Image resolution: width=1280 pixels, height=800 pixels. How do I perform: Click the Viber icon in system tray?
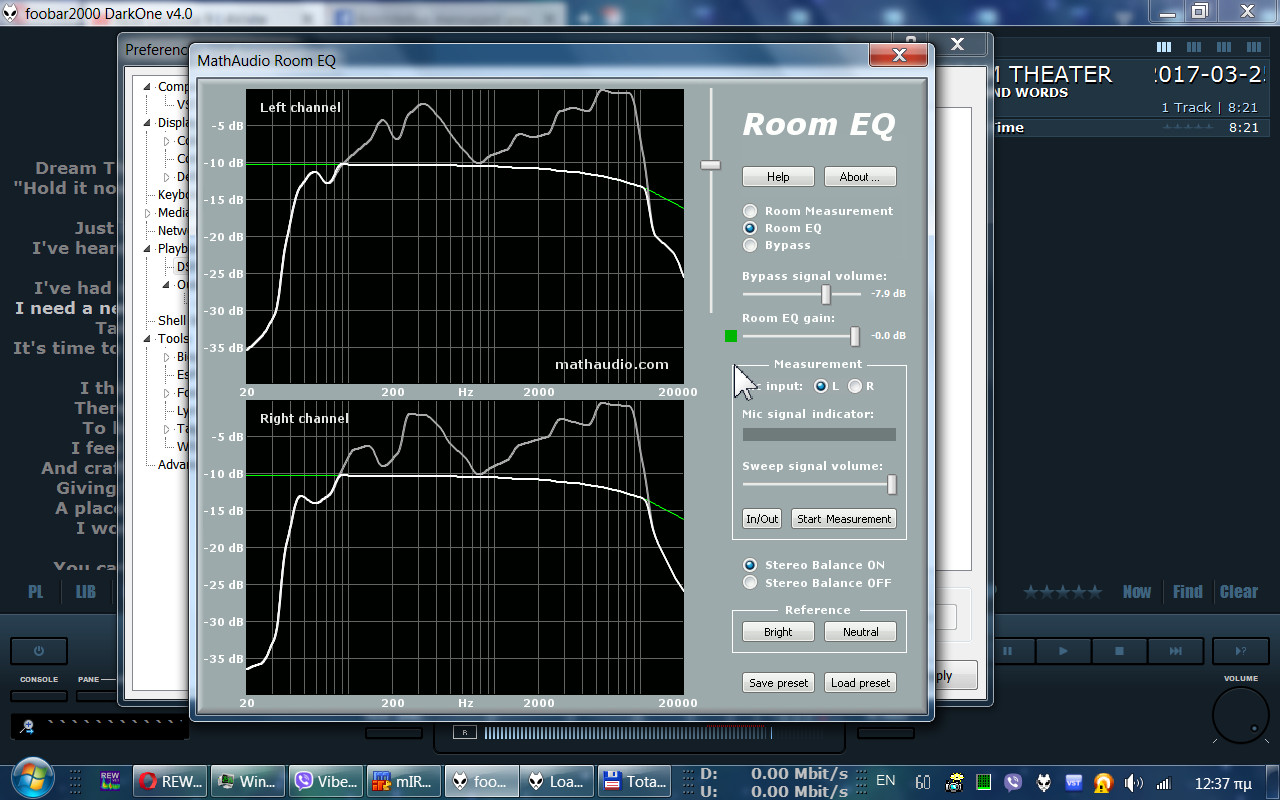(x=1013, y=782)
